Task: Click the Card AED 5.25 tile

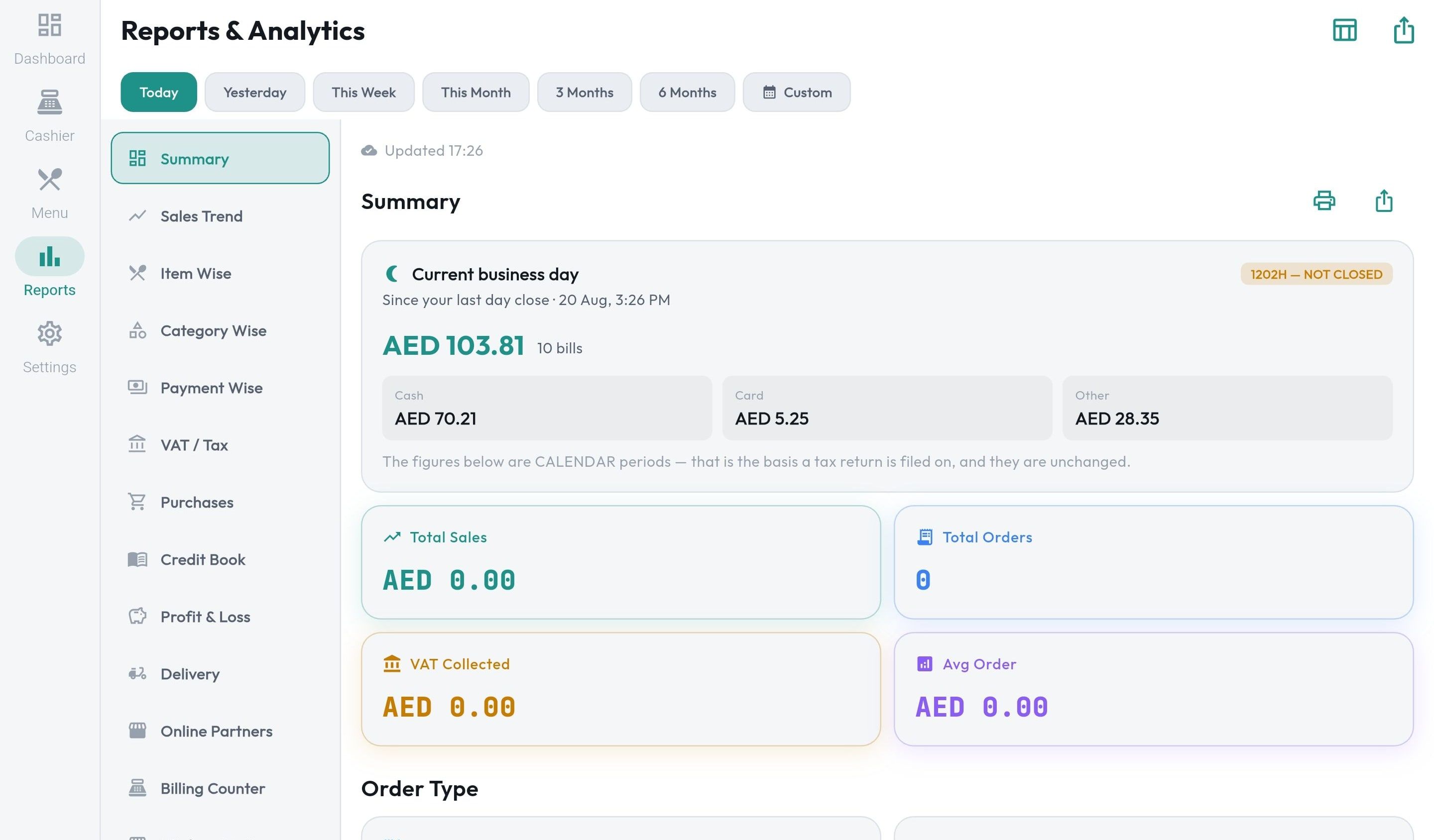Action: tap(887, 408)
